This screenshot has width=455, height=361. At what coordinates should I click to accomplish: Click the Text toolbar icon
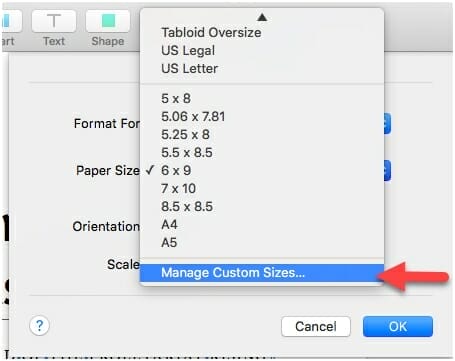(54, 21)
